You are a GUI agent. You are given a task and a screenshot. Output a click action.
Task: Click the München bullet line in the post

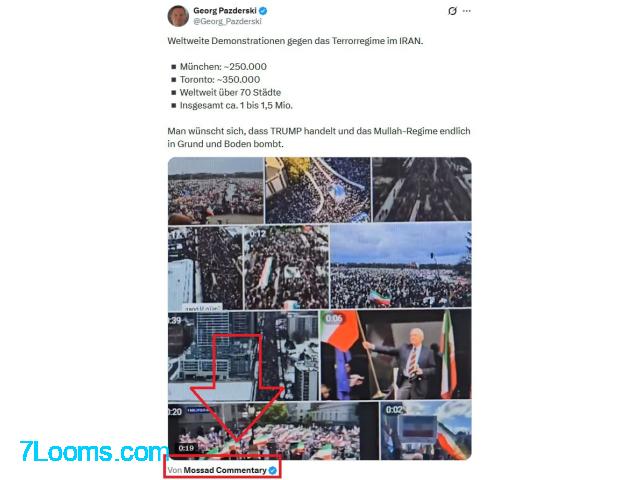pos(223,67)
